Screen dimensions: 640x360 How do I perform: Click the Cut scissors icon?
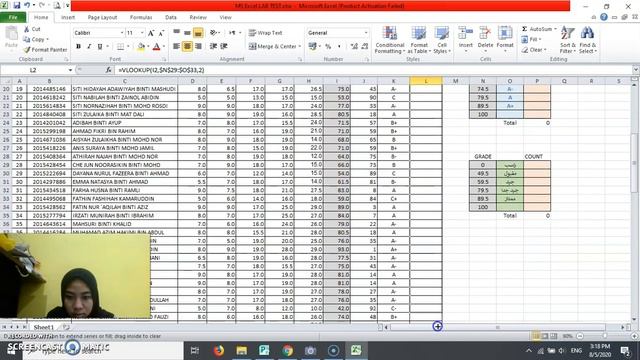click(27, 29)
